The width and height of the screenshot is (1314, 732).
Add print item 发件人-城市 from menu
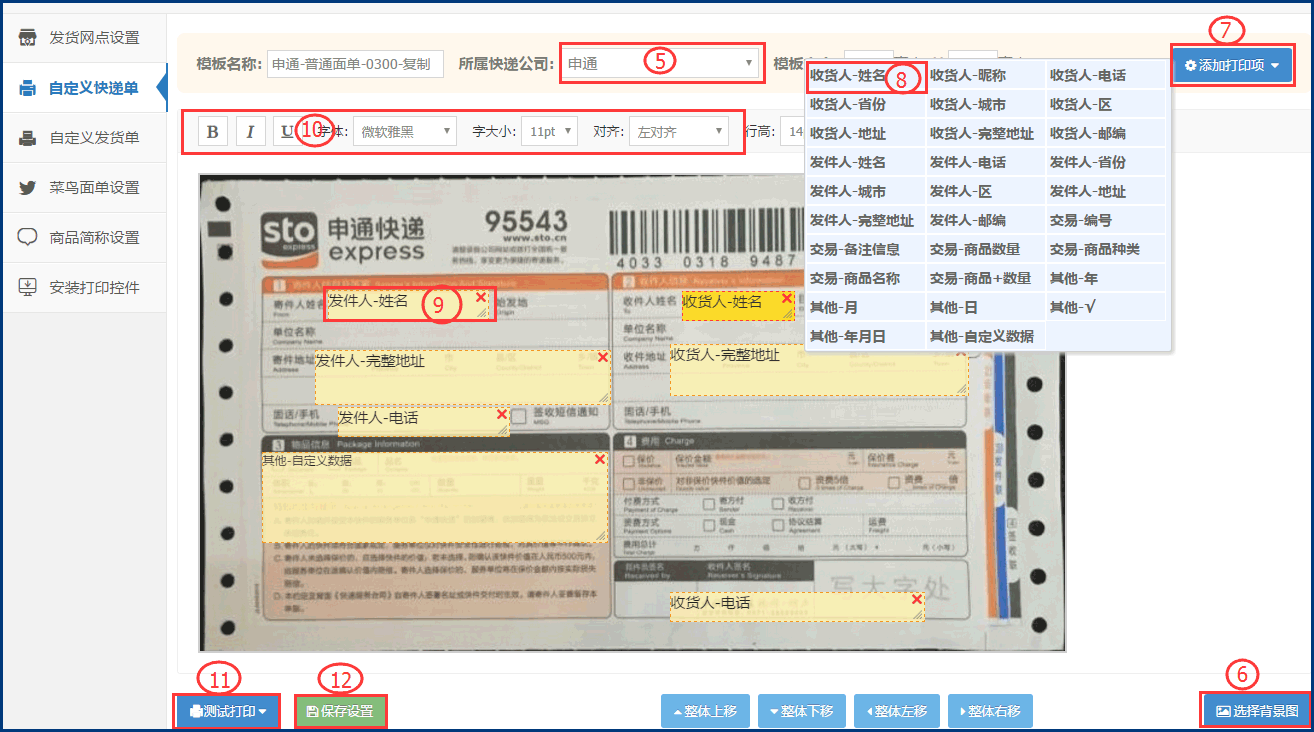(x=865, y=191)
